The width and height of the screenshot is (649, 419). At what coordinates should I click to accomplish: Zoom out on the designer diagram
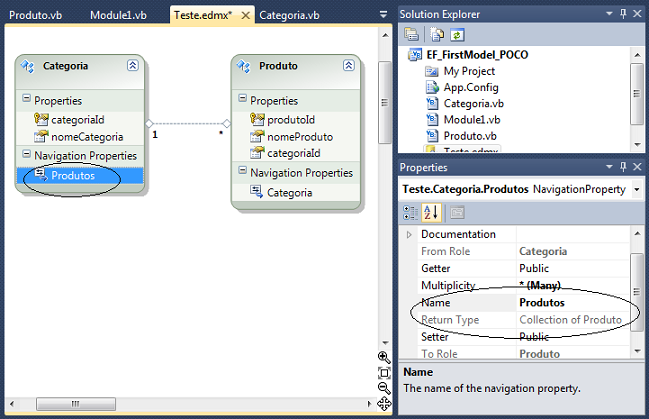tap(384, 388)
